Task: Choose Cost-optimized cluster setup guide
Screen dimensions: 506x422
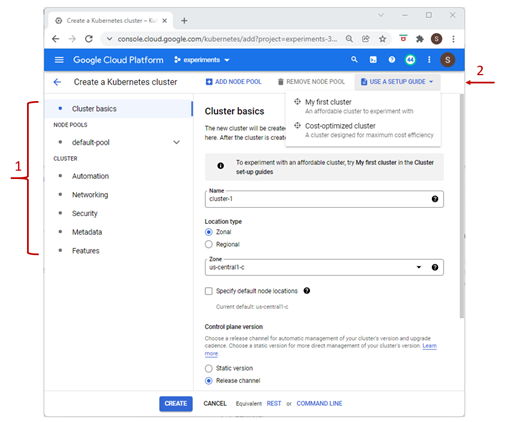Action: (363, 130)
